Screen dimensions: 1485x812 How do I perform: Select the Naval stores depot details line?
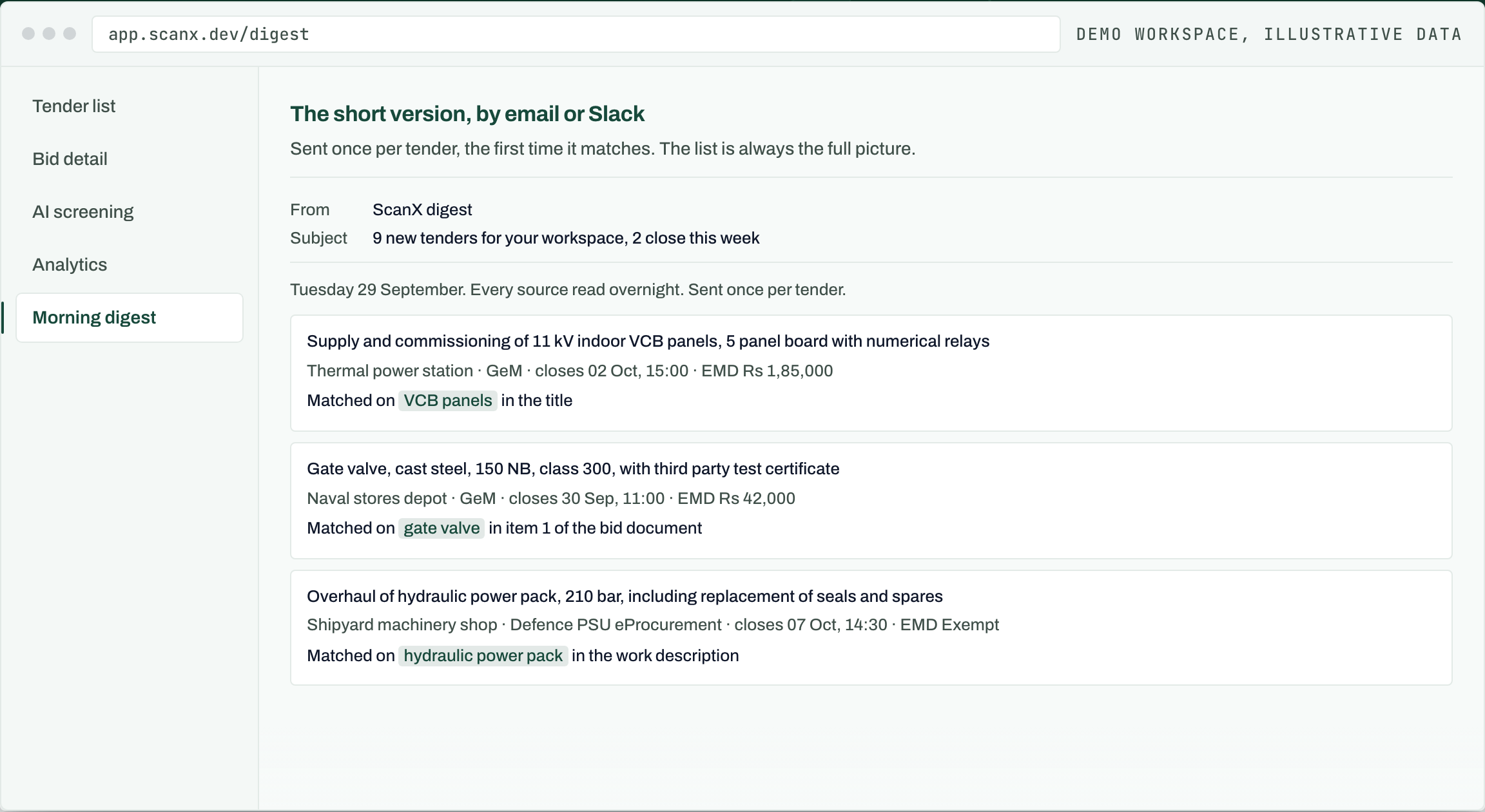click(x=551, y=498)
